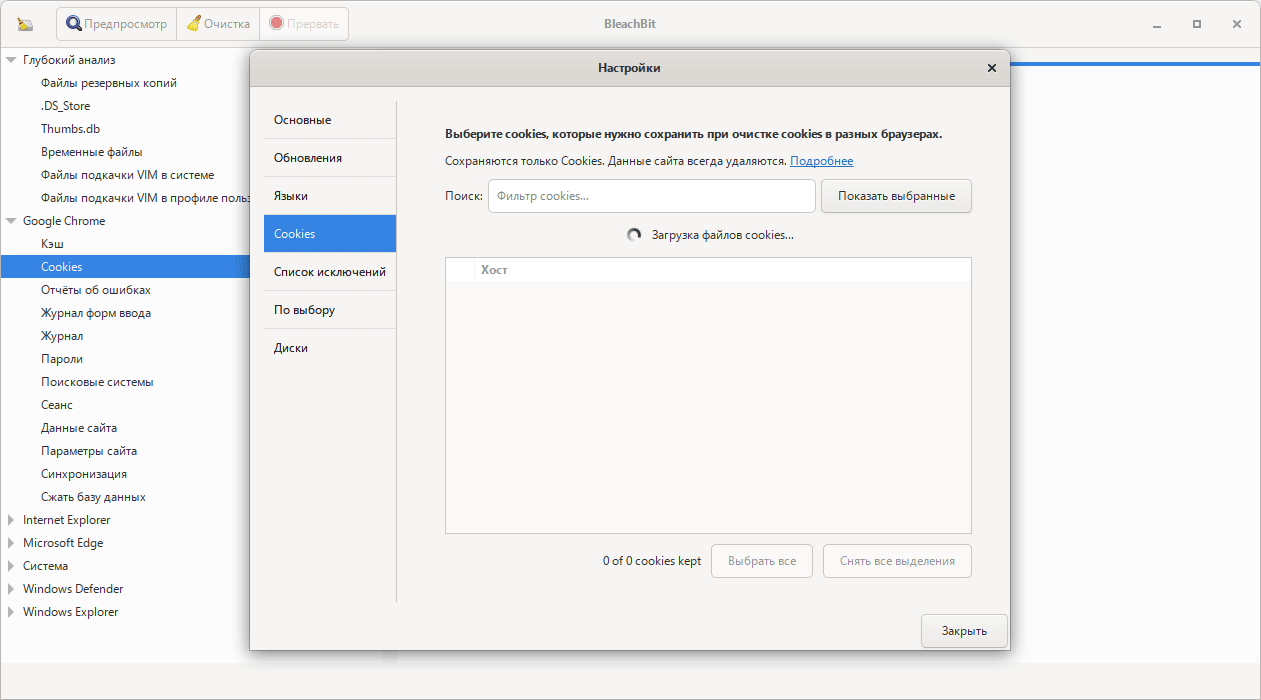Expand the Windows Defender node

click(10, 588)
